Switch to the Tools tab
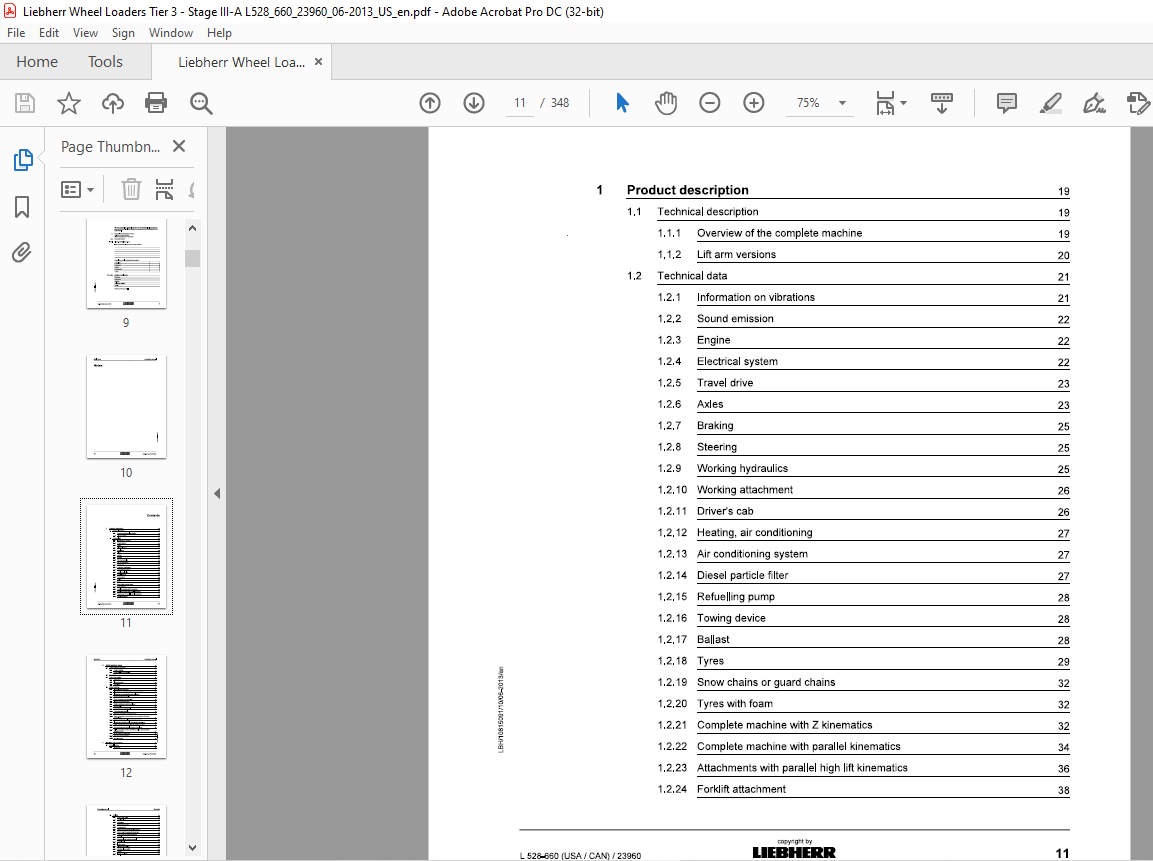Screen dimensions: 1153x861 tap(105, 62)
